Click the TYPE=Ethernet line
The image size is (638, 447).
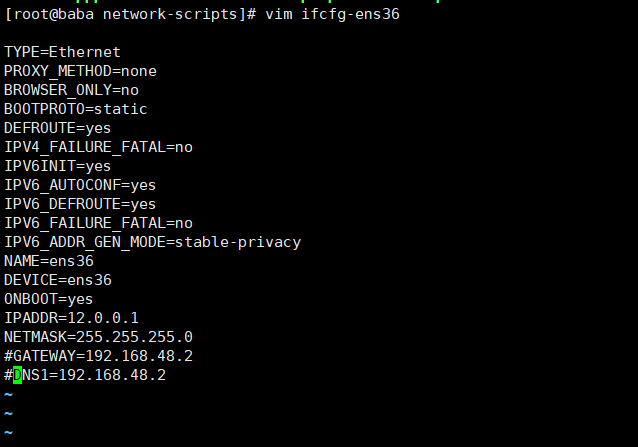click(62, 52)
